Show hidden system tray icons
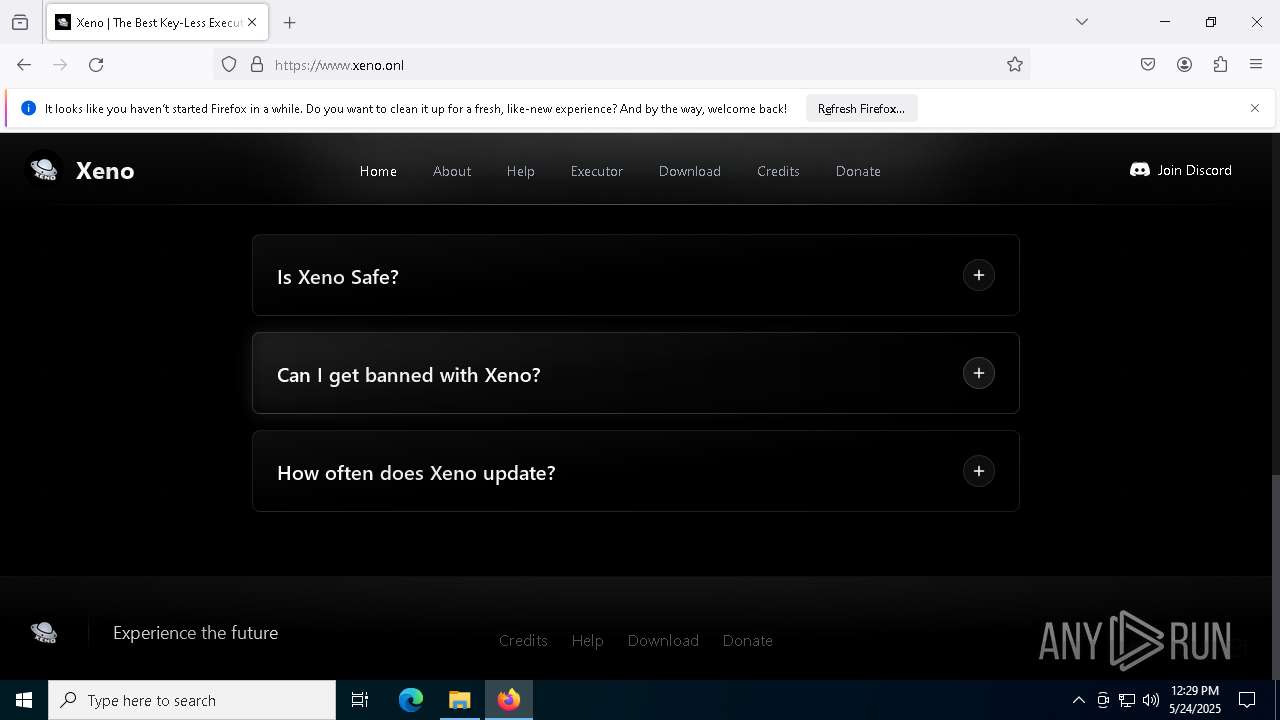The width and height of the screenshot is (1280, 720). (1079, 700)
